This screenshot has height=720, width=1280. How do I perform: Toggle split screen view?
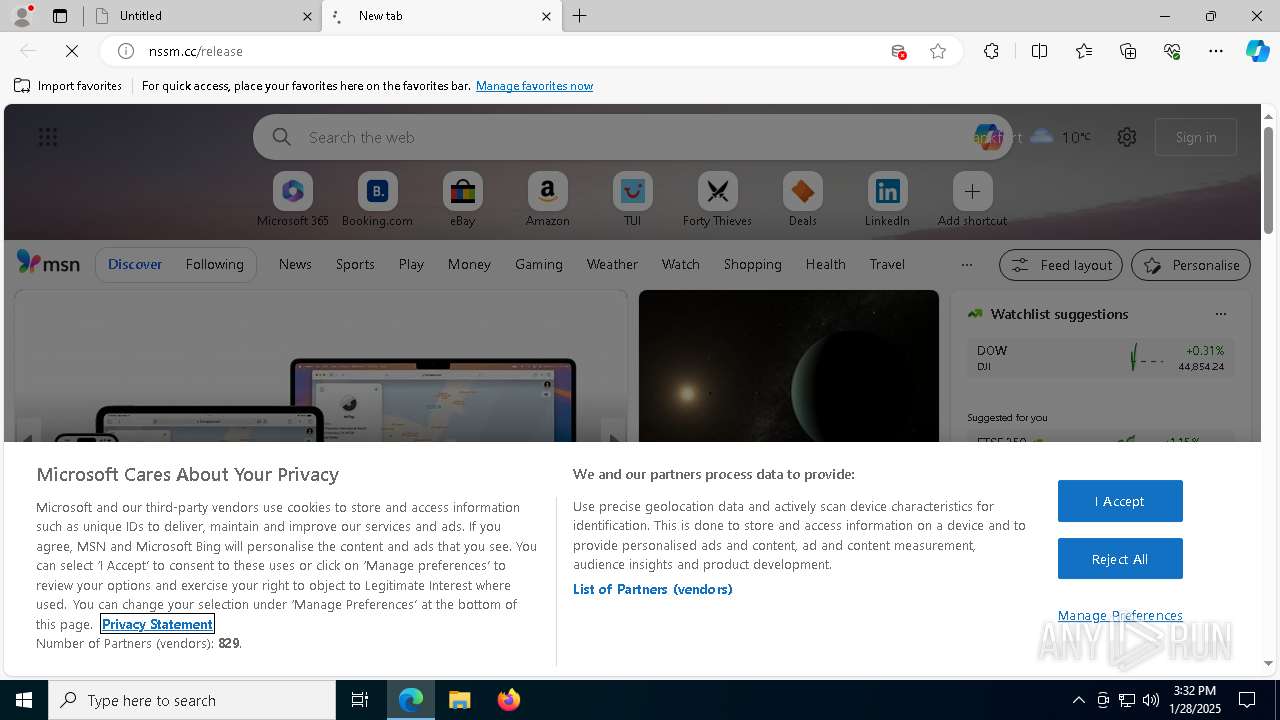point(1039,51)
